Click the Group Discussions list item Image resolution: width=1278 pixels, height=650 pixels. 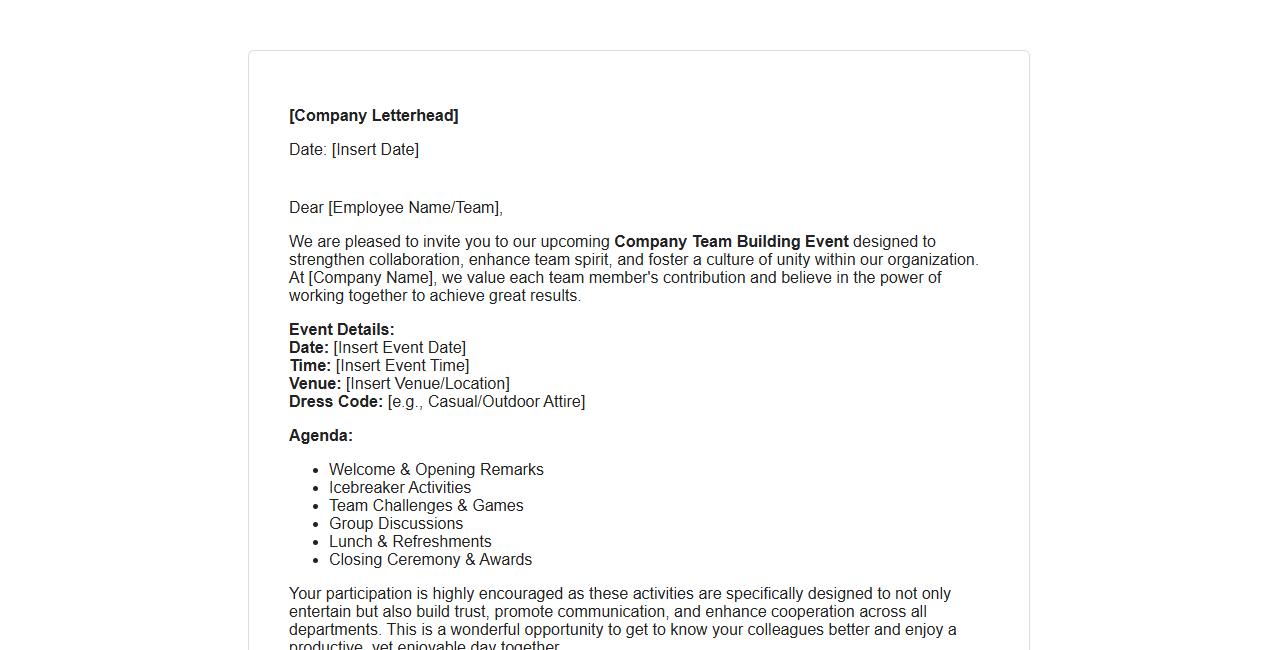(395, 524)
